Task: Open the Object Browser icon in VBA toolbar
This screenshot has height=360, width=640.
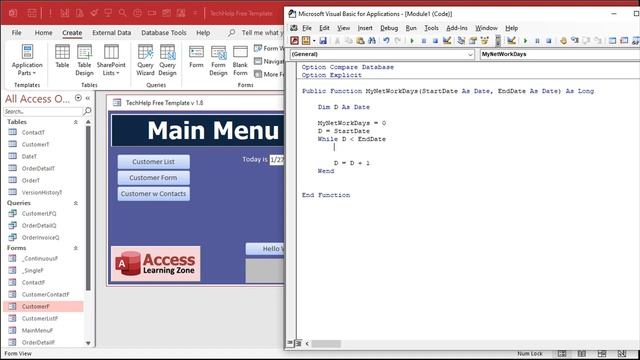Action: (484, 40)
